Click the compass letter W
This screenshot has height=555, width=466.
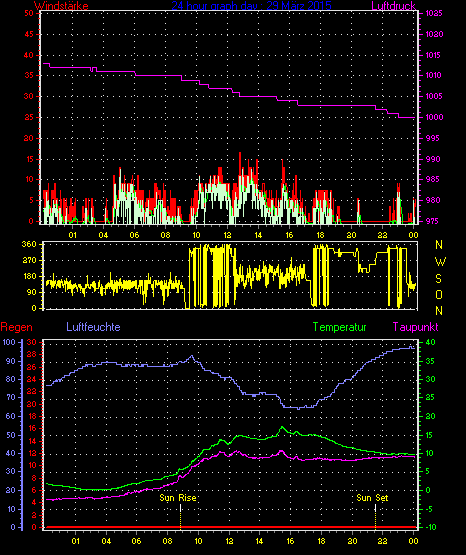tap(440, 262)
